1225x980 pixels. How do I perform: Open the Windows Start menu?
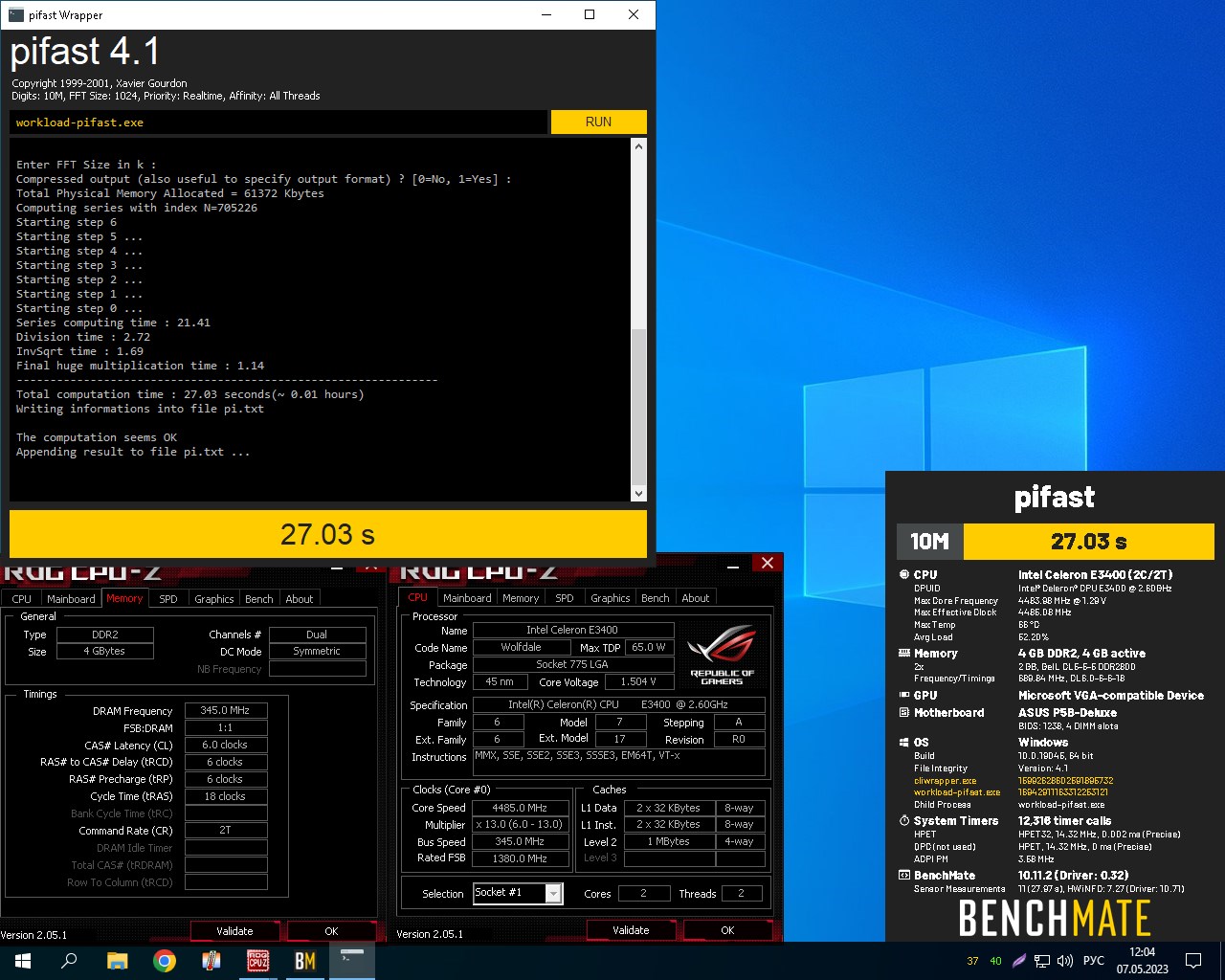tap(23, 961)
